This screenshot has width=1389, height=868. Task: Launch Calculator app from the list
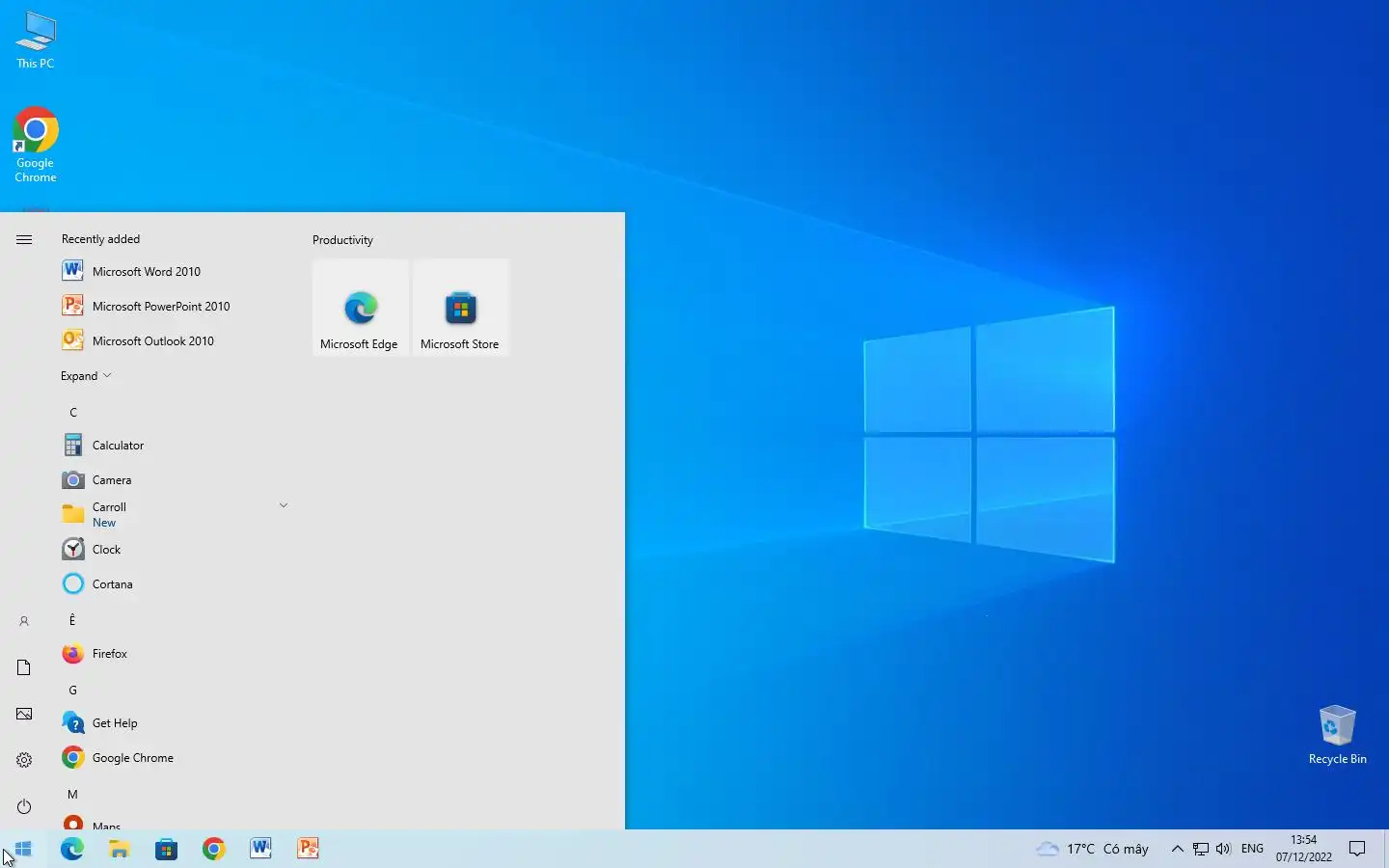coord(174,446)
